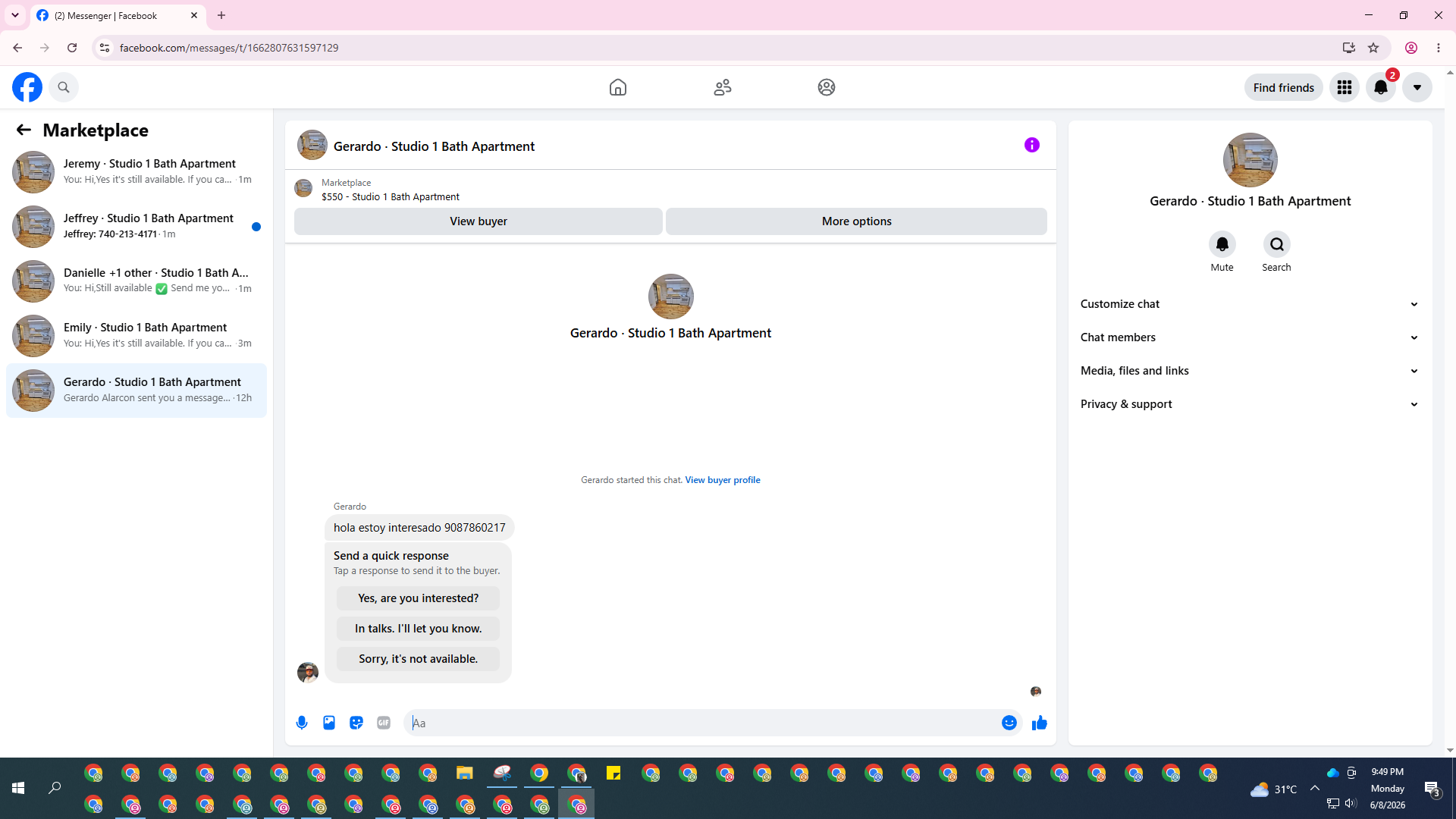This screenshot has width=1456, height=819.
Task: Search in conversation from the side panel
Action: click(1277, 244)
